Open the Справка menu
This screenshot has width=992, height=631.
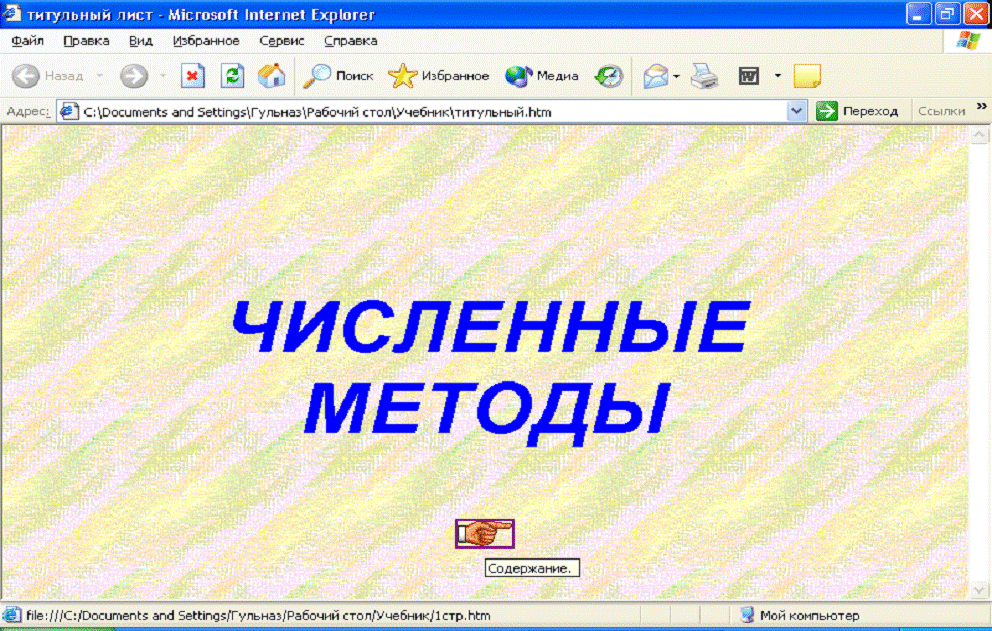click(x=350, y=41)
